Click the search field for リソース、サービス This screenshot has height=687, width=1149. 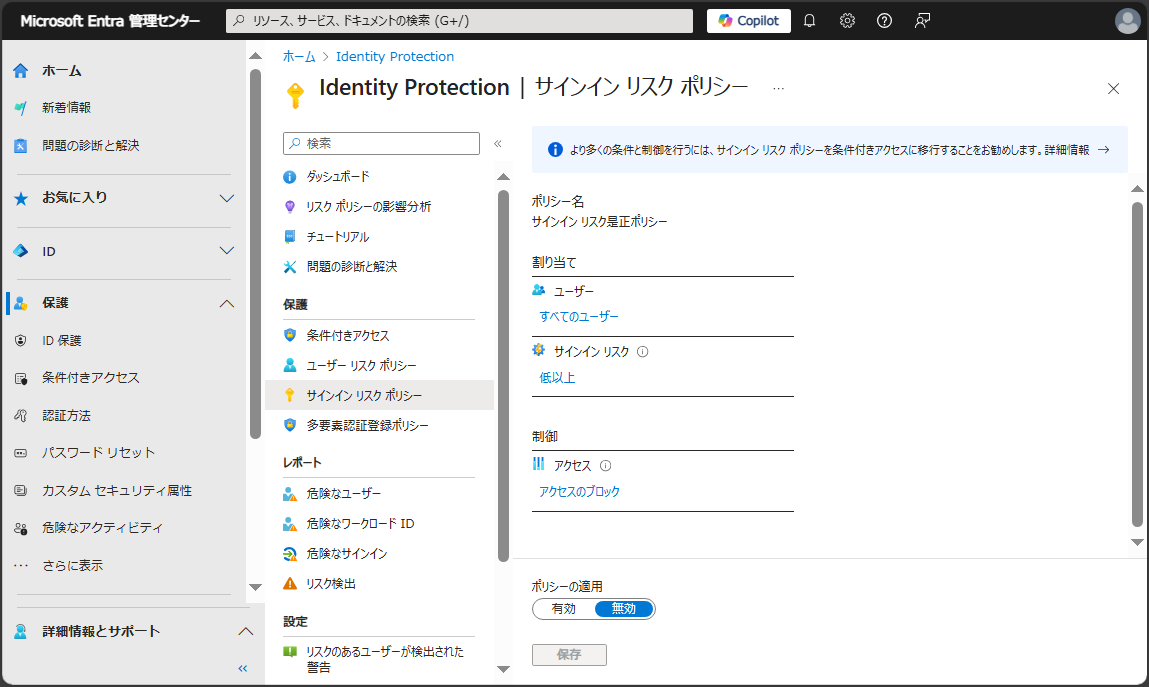[x=459, y=21]
